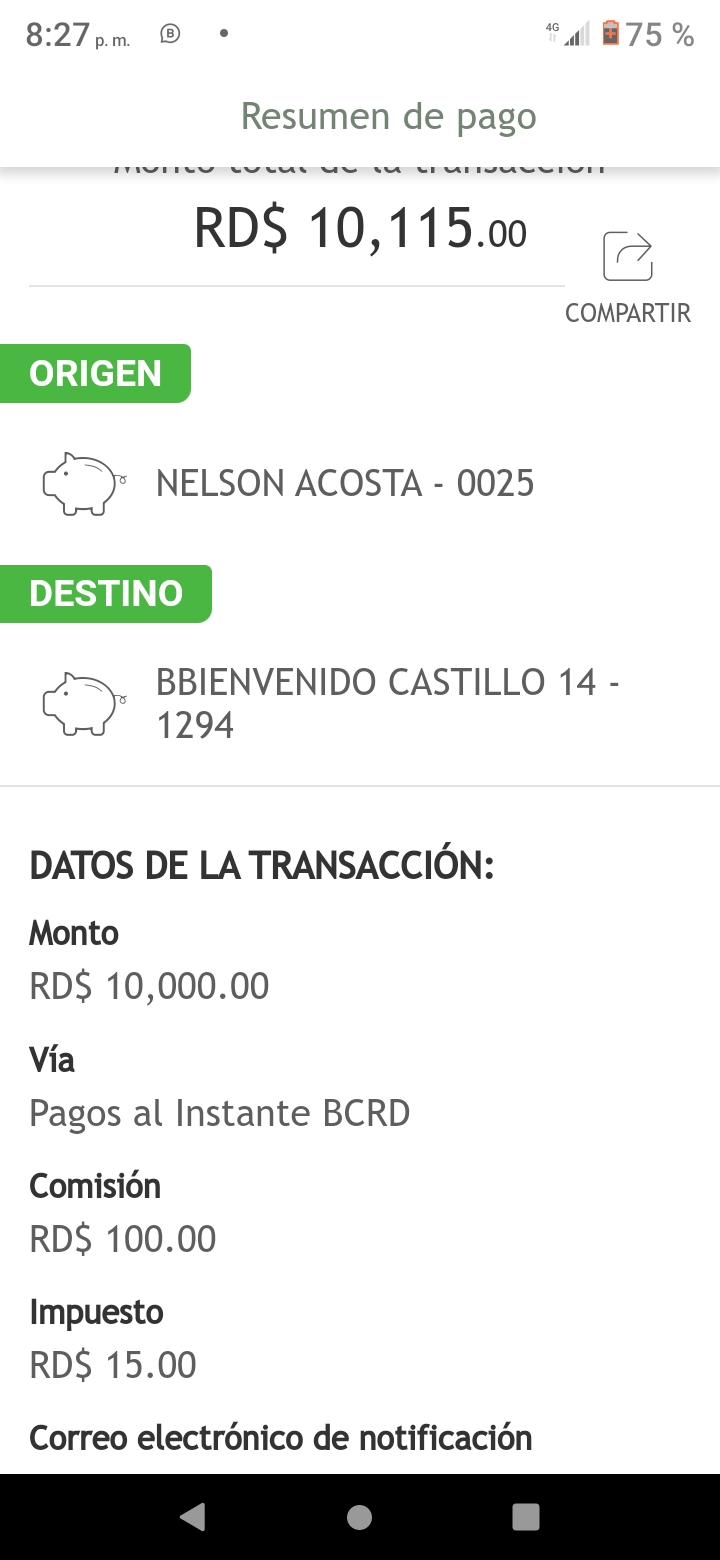Tap the piggy bank icon beside Bienvenido Castillo
This screenshot has width=720, height=1560.
[x=85, y=704]
